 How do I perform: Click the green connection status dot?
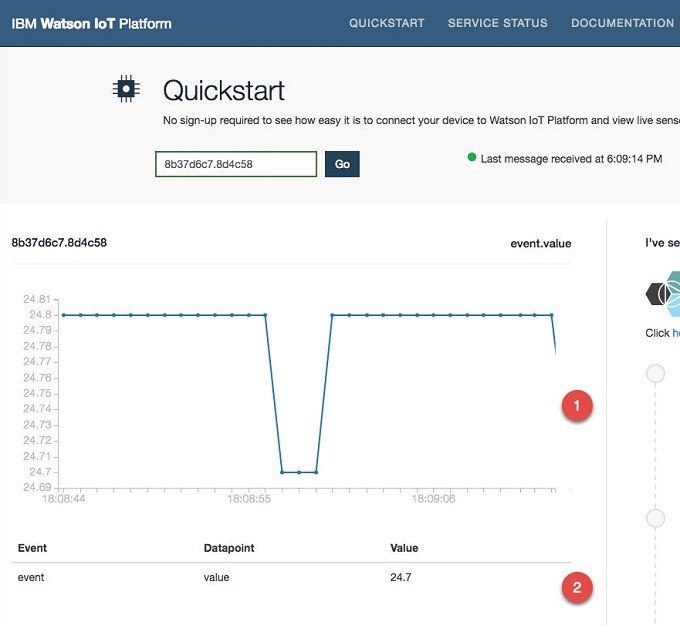[472, 157]
